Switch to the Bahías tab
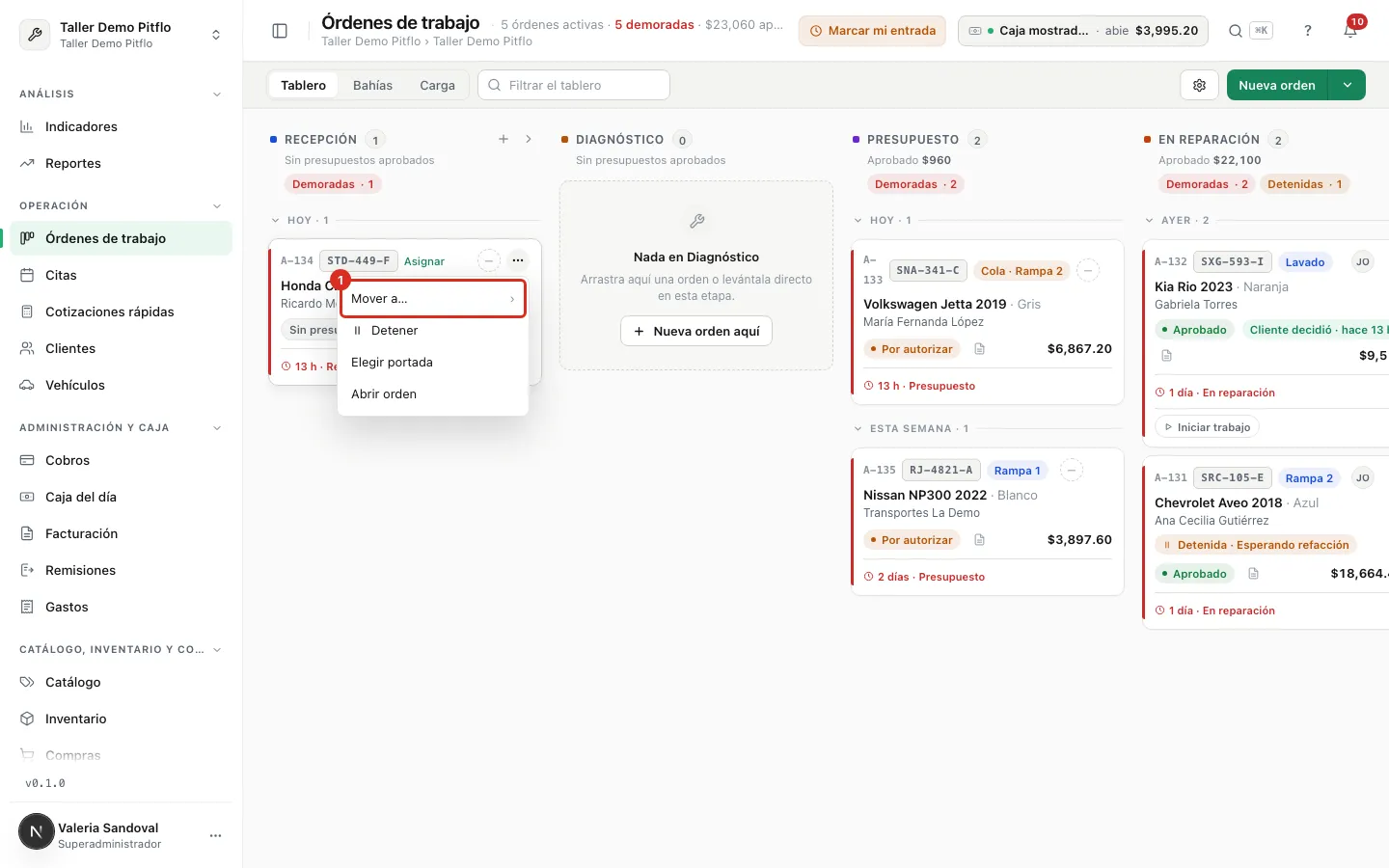The width and height of the screenshot is (1389, 868). (x=372, y=85)
